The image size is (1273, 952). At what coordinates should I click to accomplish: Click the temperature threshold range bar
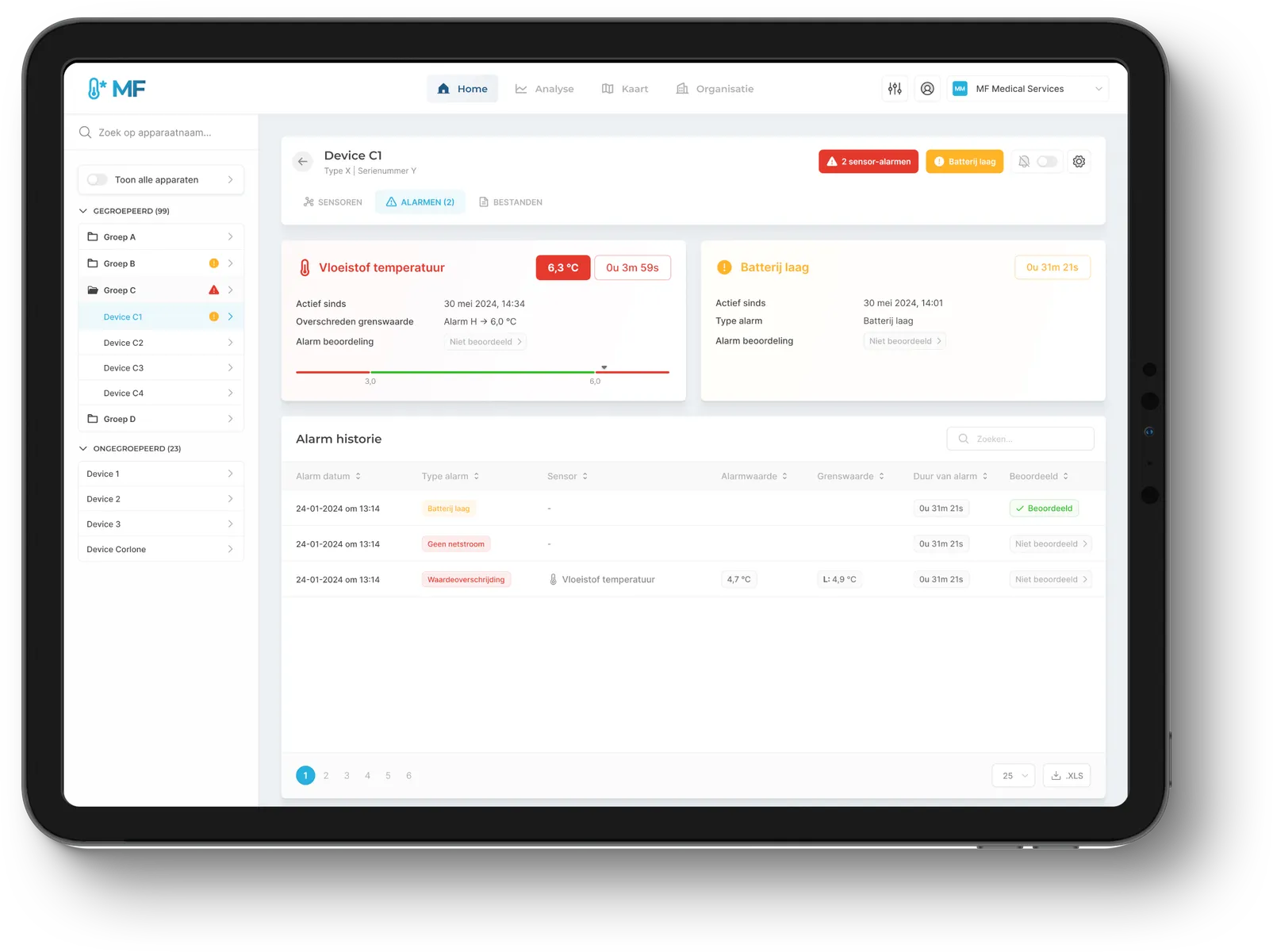click(x=482, y=372)
